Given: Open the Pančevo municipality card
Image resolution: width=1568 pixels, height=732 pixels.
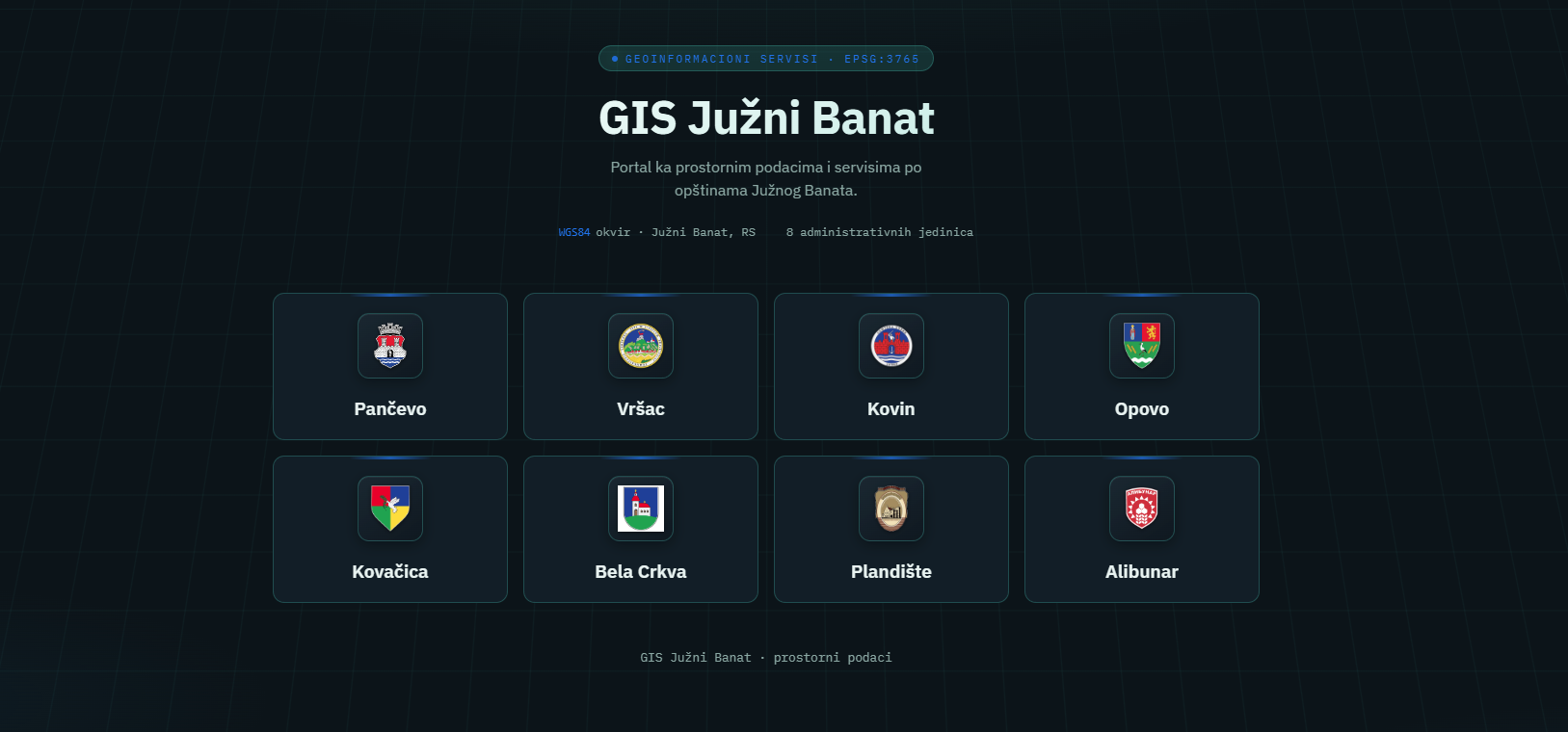Looking at the screenshot, I should pyautogui.click(x=390, y=366).
